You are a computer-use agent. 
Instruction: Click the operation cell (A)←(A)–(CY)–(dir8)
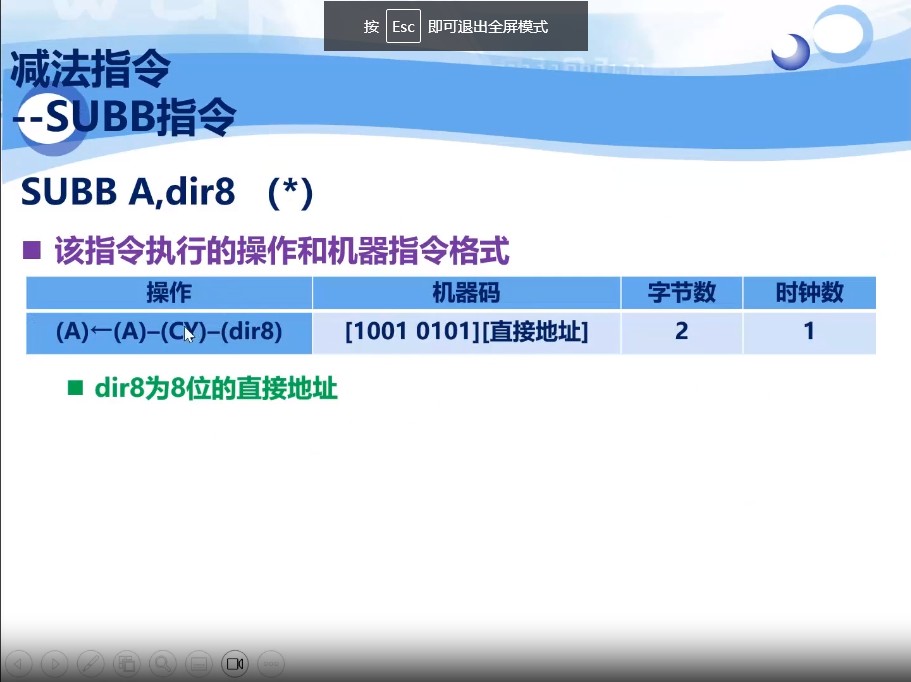click(x=168, y=332)
